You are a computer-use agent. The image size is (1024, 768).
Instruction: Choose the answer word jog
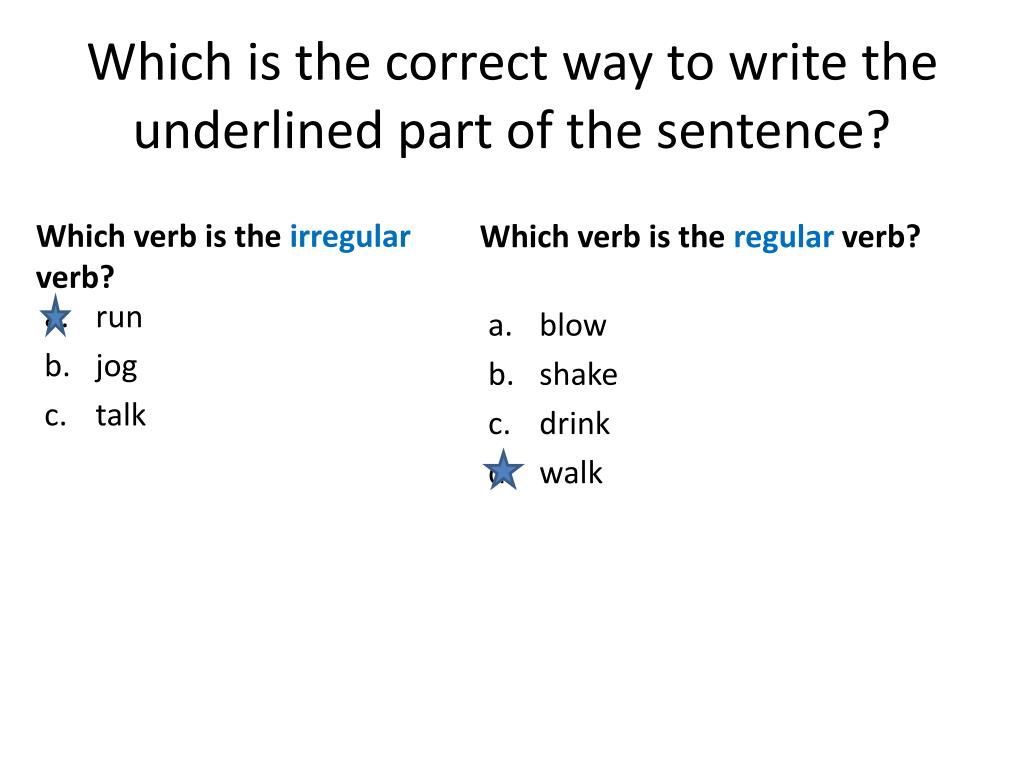pyautogui.click(x=116, y=368)
